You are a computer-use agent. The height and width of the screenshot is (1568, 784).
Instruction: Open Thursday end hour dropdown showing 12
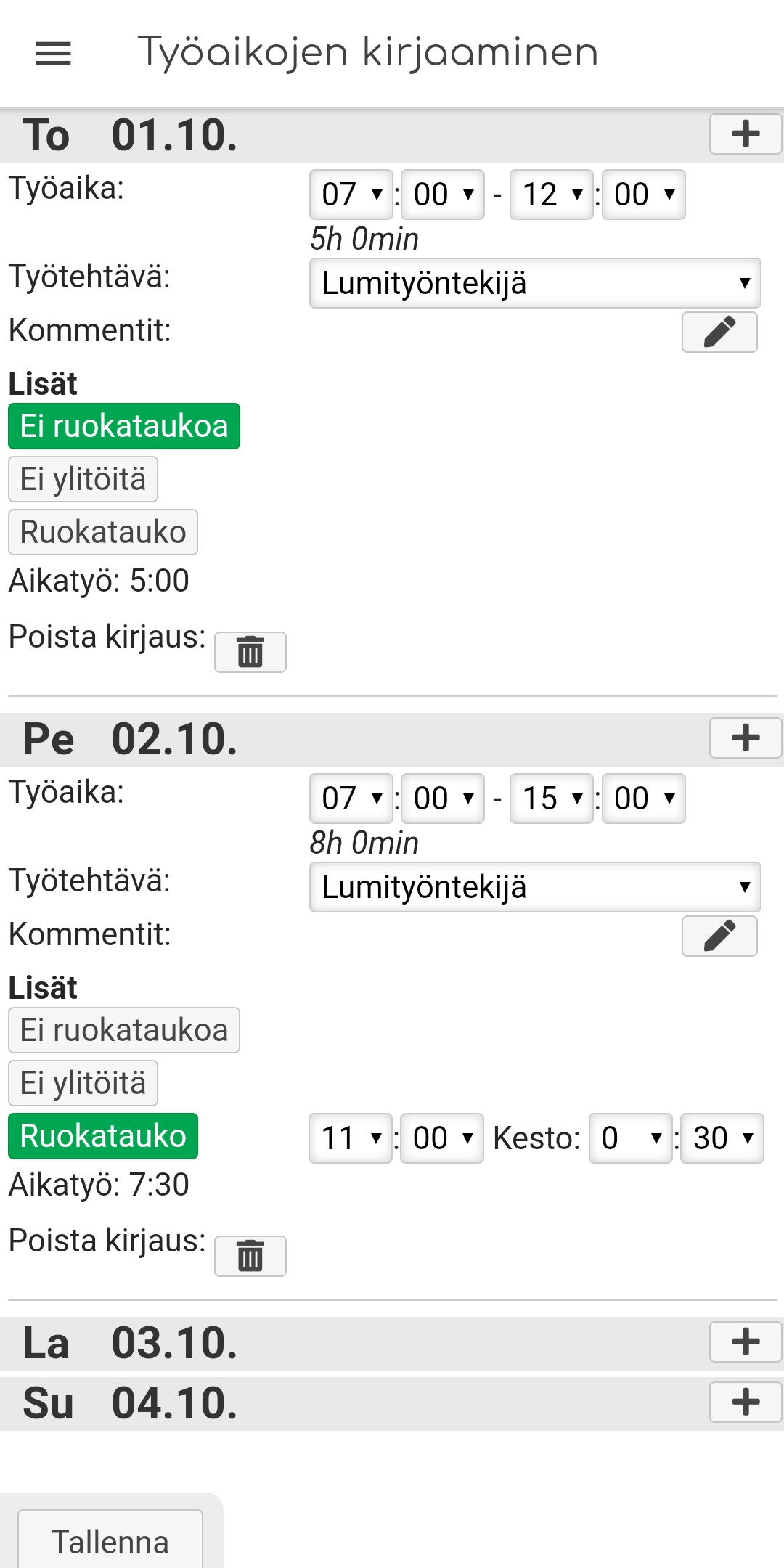click(552, 195)
